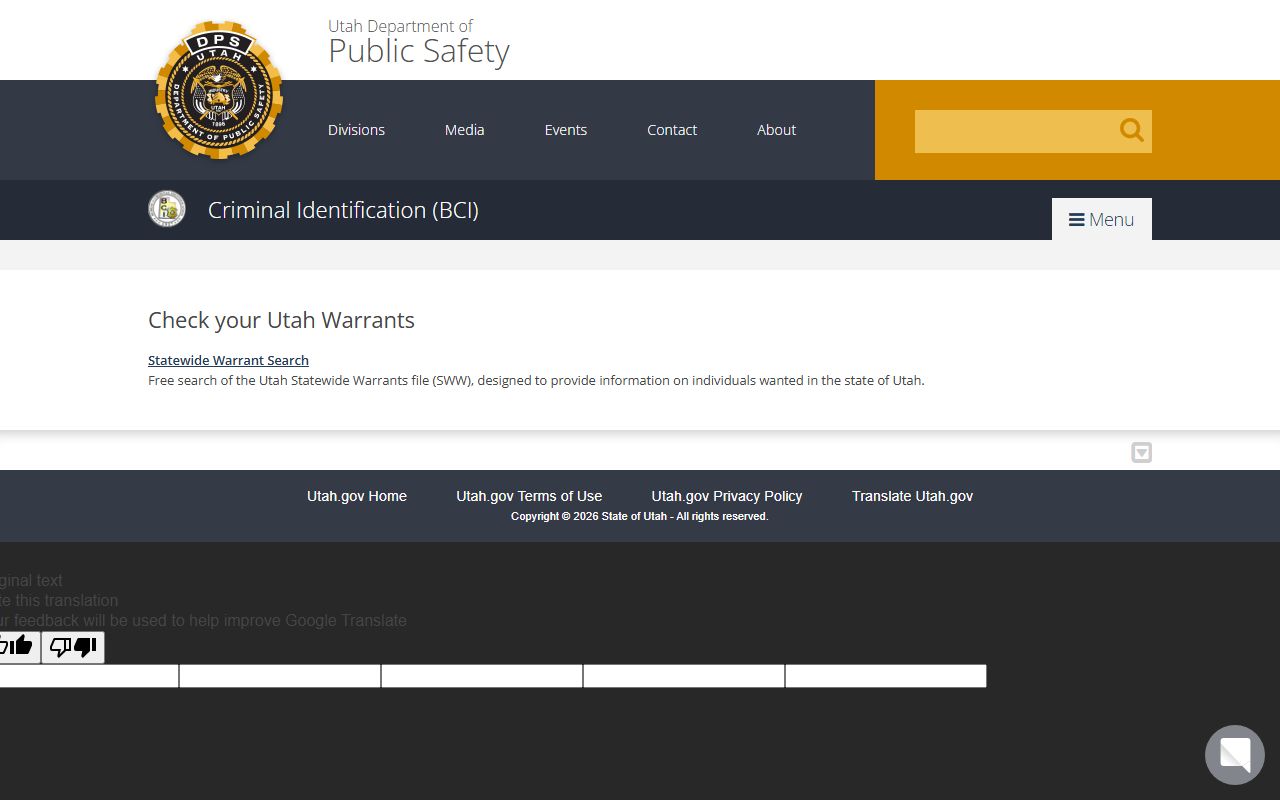Open the About menu
1280x800 pixels.
pyautogui.click(x=776, y=130)
